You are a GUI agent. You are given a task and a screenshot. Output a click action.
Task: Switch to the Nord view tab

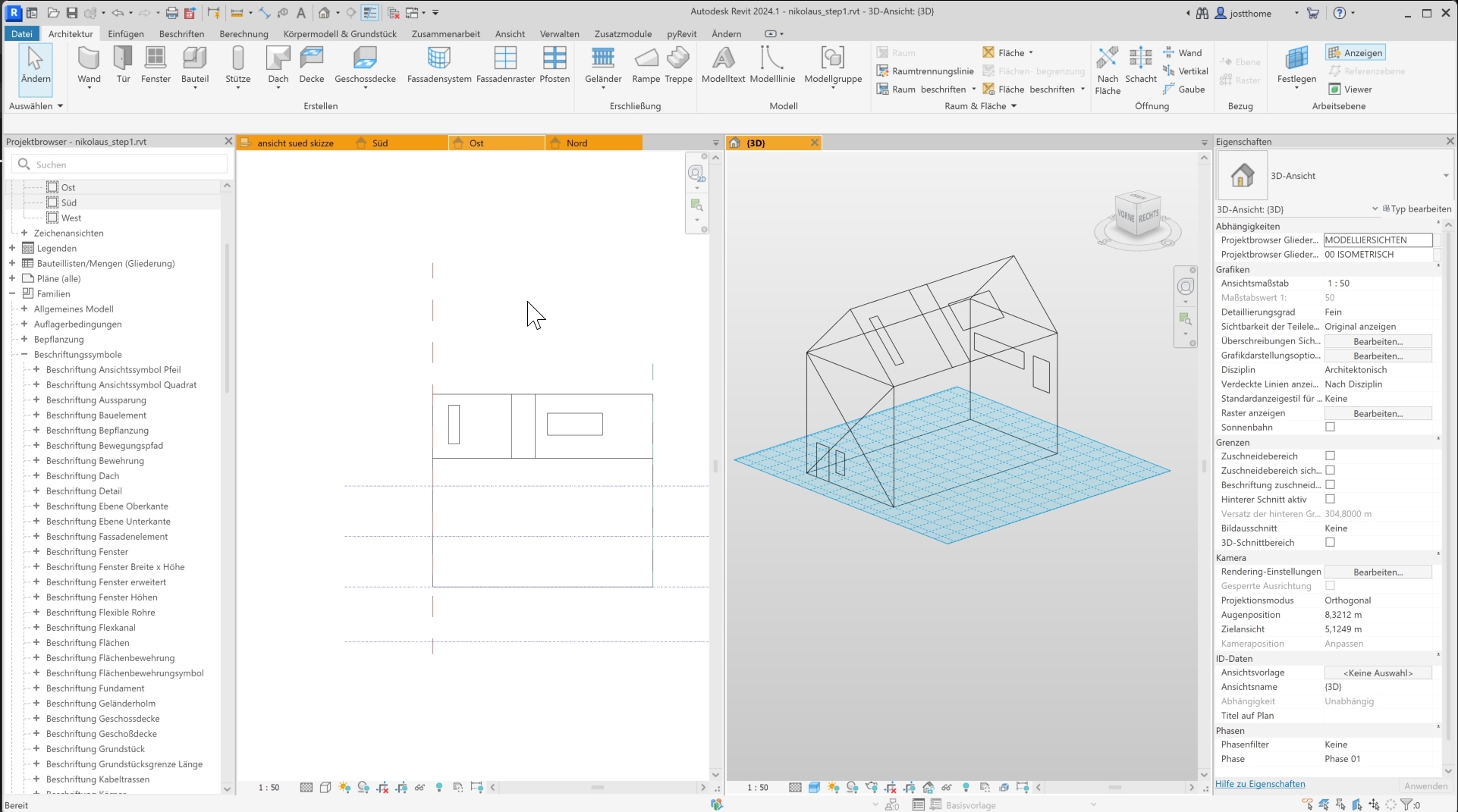(x=577, y=143)
